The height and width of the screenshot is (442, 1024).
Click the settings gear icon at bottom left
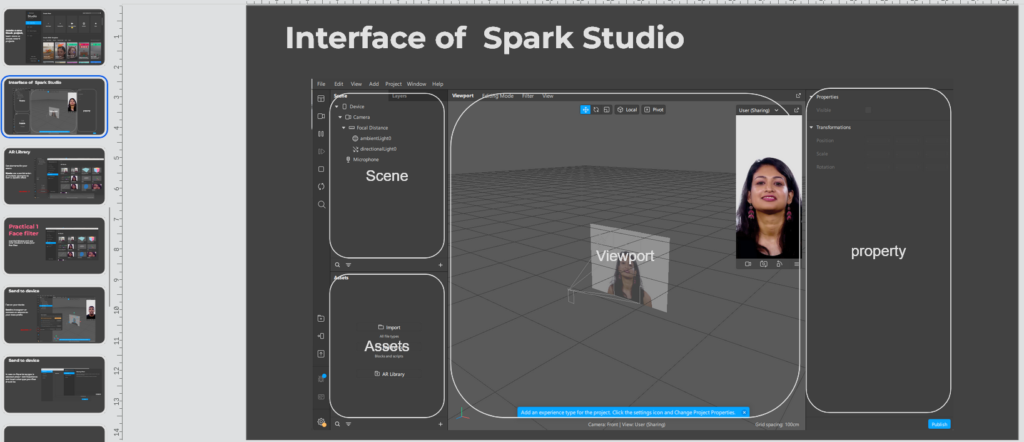coord(321,422)
